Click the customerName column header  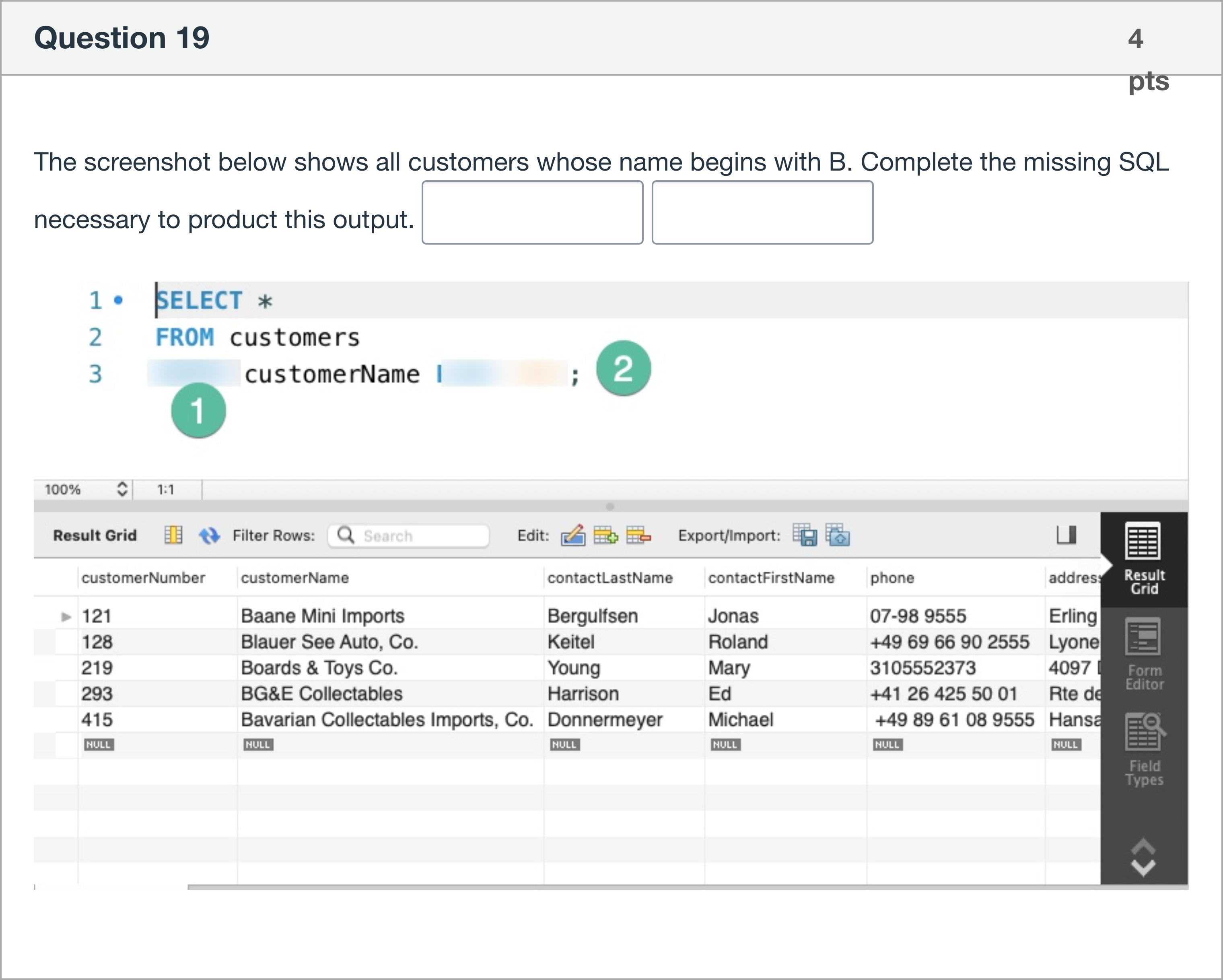tap(294, 577)
